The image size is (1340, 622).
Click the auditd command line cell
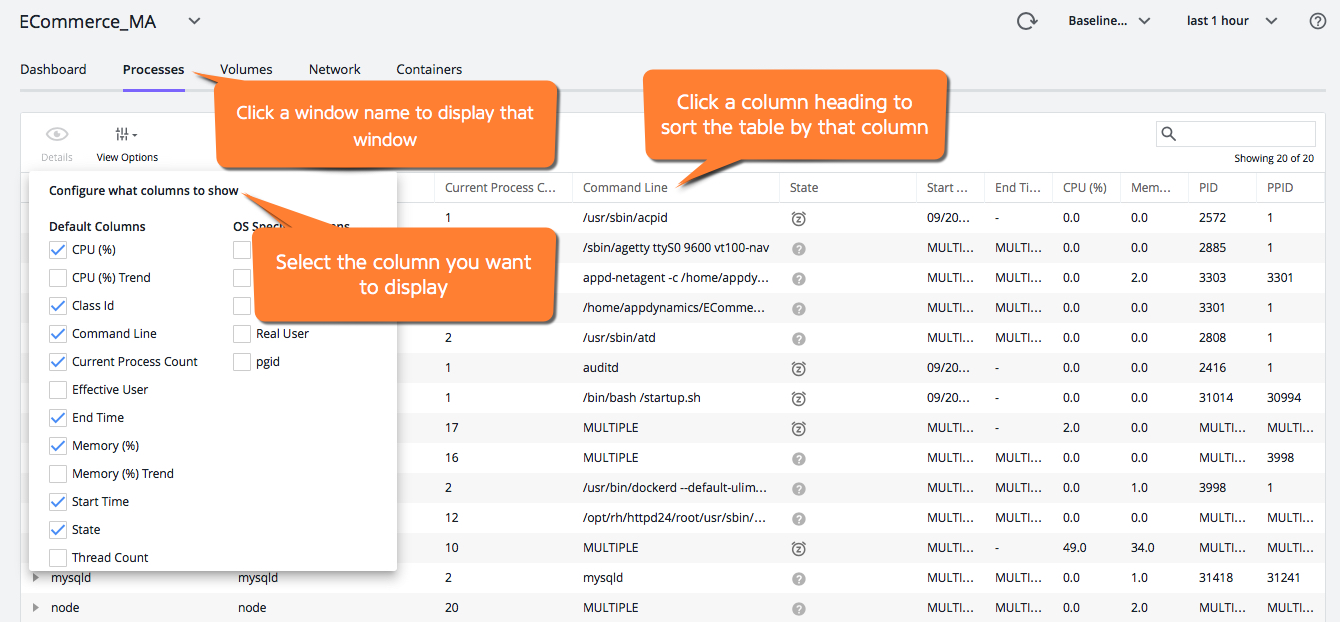tap(602, 368)
